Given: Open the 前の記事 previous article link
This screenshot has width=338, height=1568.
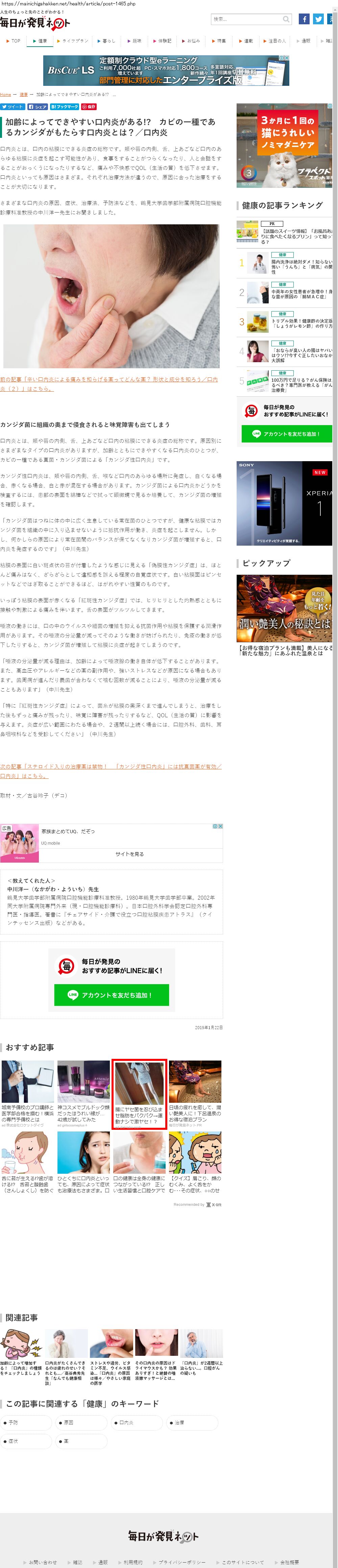Looking at the screenshot, I should pyautogui.click(x=110, y=383).
